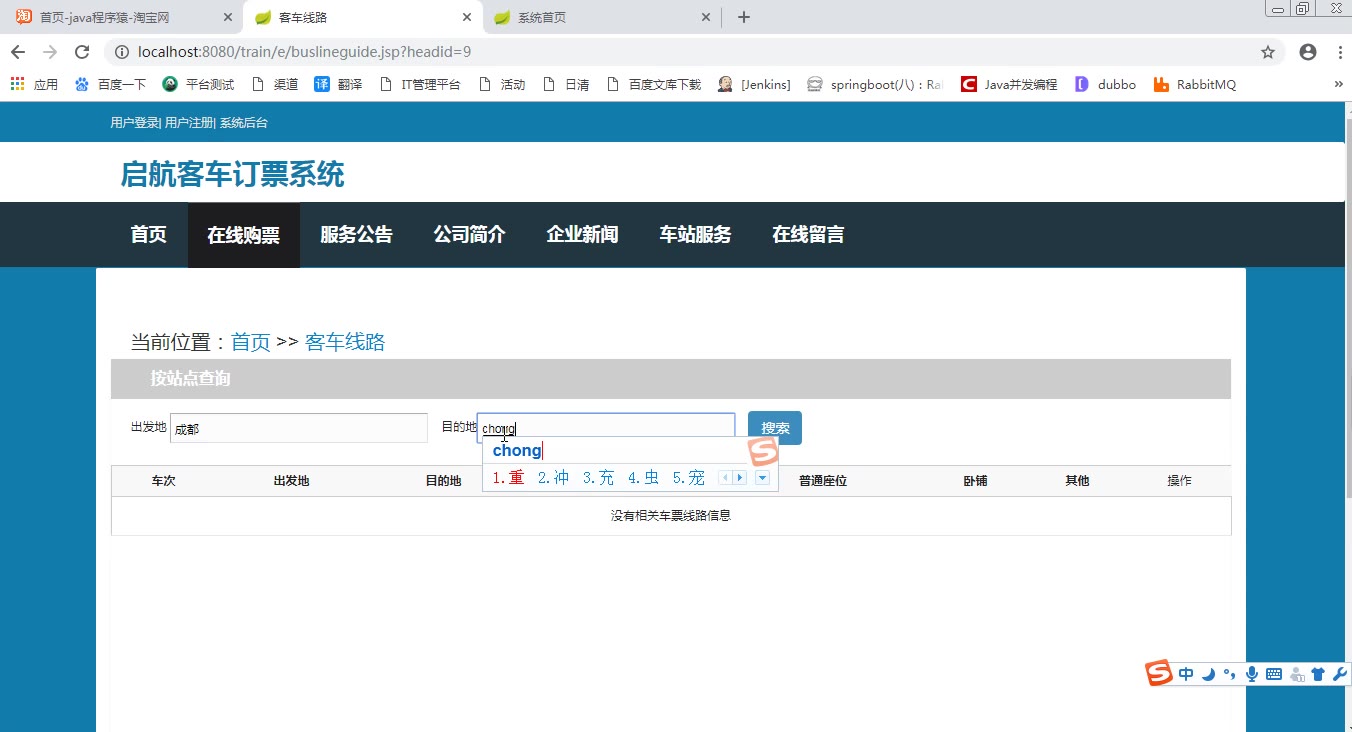1352x732 pixels.
Task: Toggle Sogou Chinese/English punctuation icon
Action: pyautogui.click(x=1229, y=674)
